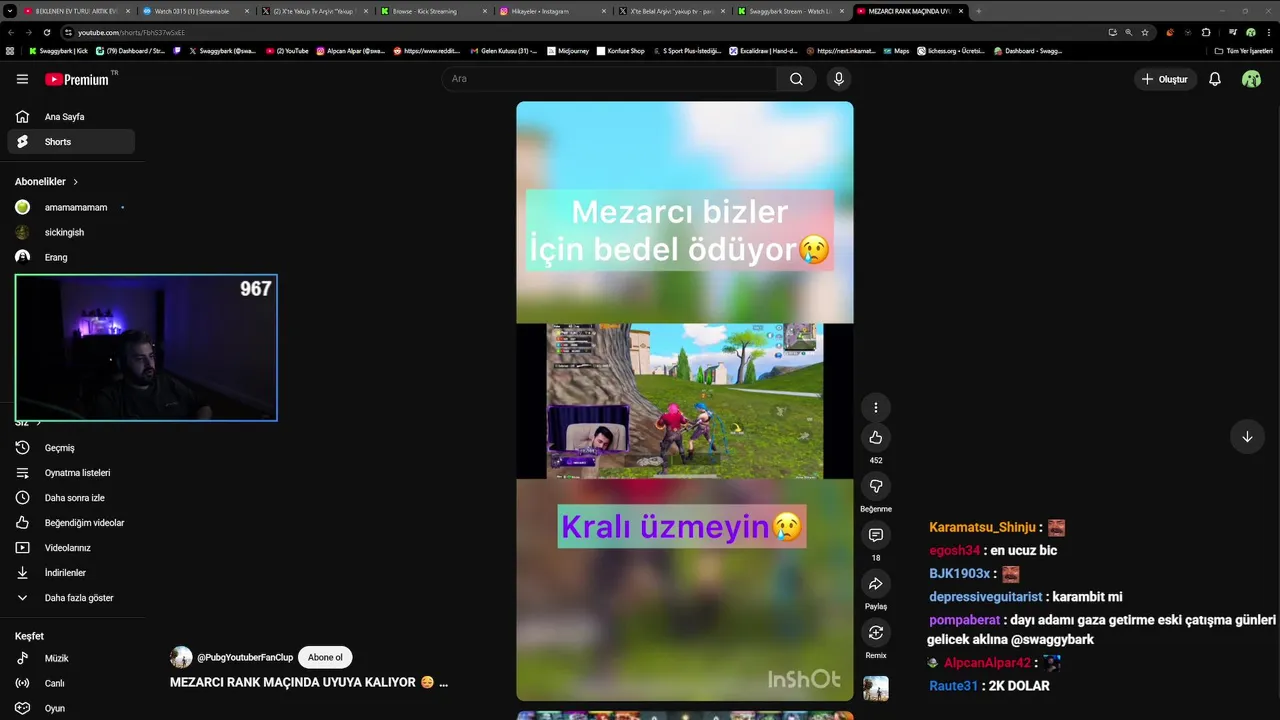Expand the Abonelikler section chevron
Screen dimensions: 1280x720
[x=75, y=182]
